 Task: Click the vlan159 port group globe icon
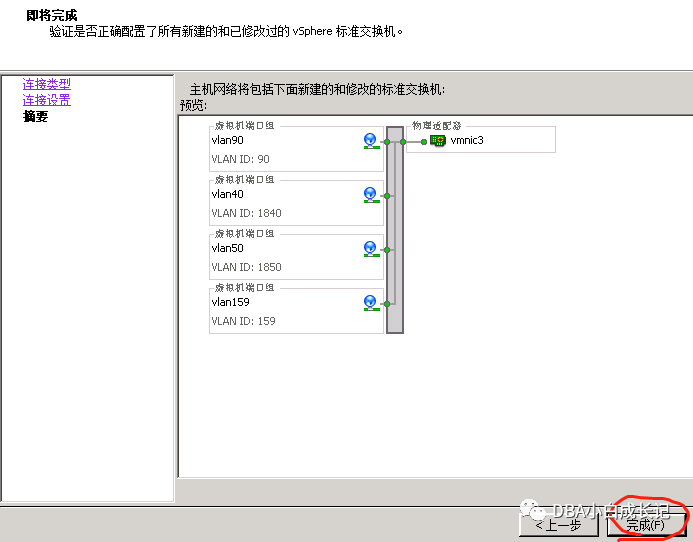coord(371,303)
